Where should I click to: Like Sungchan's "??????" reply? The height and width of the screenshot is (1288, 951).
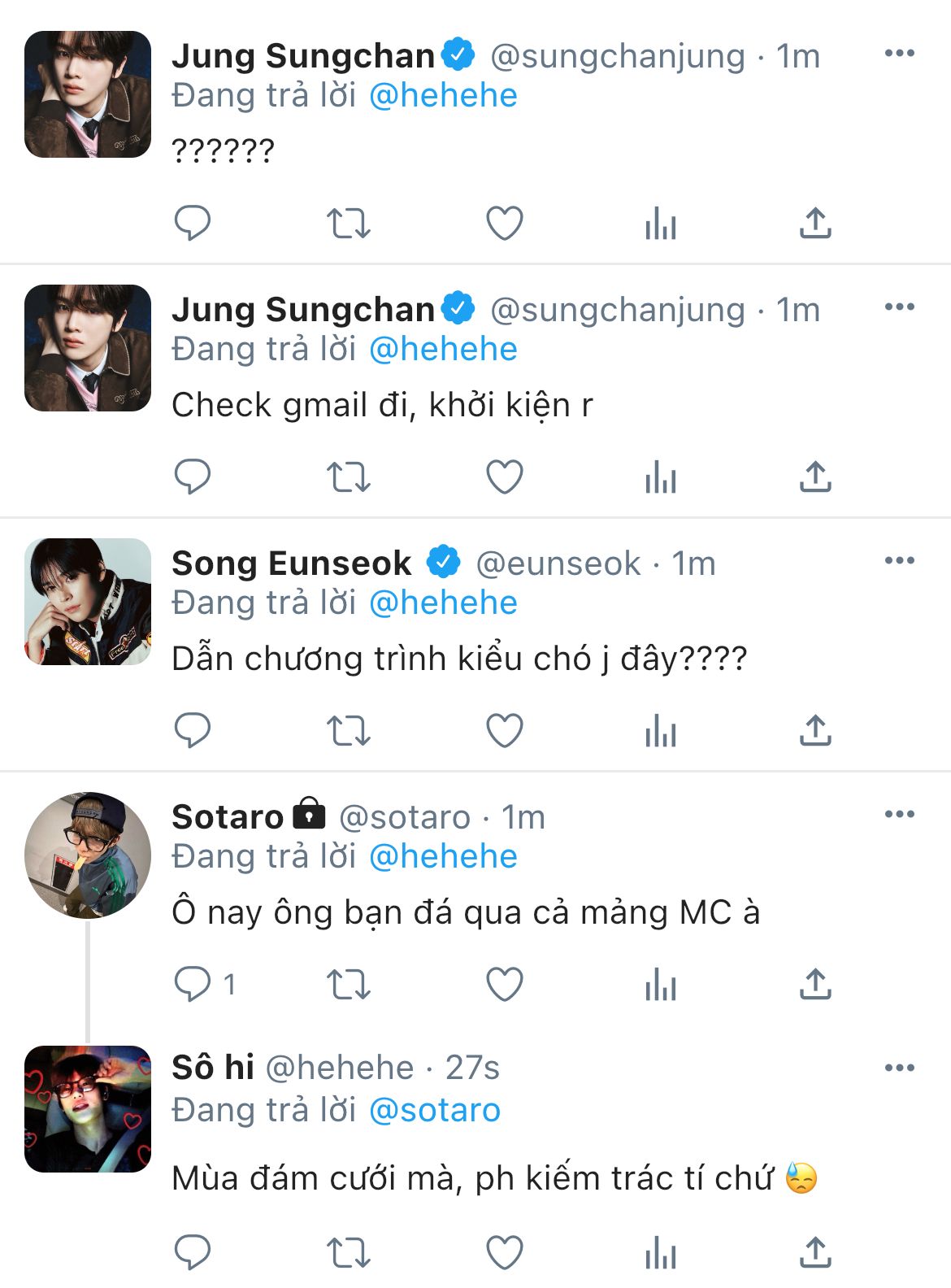click(504, 223)
